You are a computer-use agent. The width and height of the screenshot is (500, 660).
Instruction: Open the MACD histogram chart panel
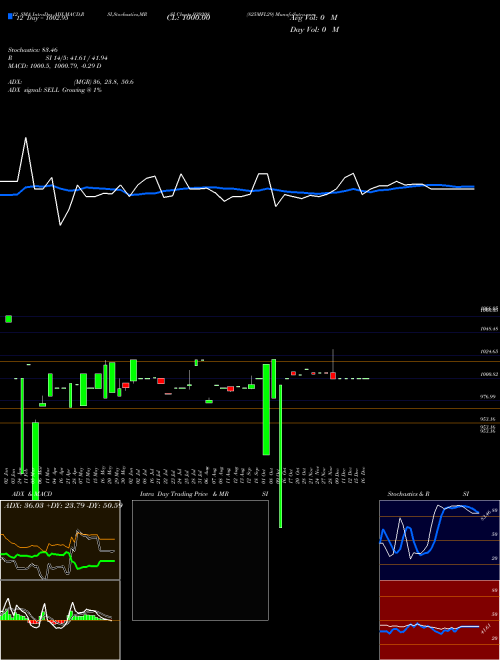(60, 620)
